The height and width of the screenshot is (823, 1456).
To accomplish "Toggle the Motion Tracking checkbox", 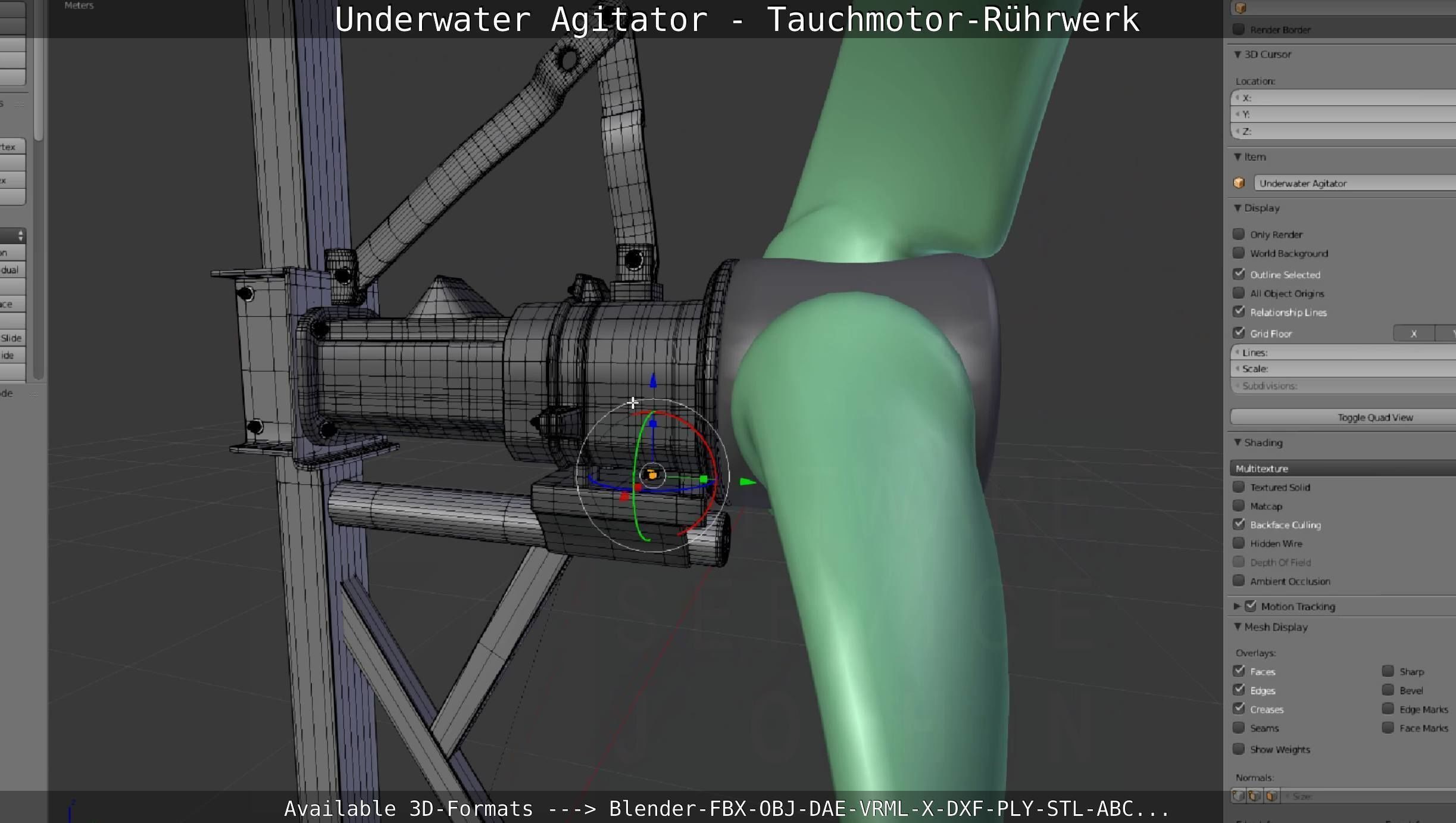I will click(1251, 606).
